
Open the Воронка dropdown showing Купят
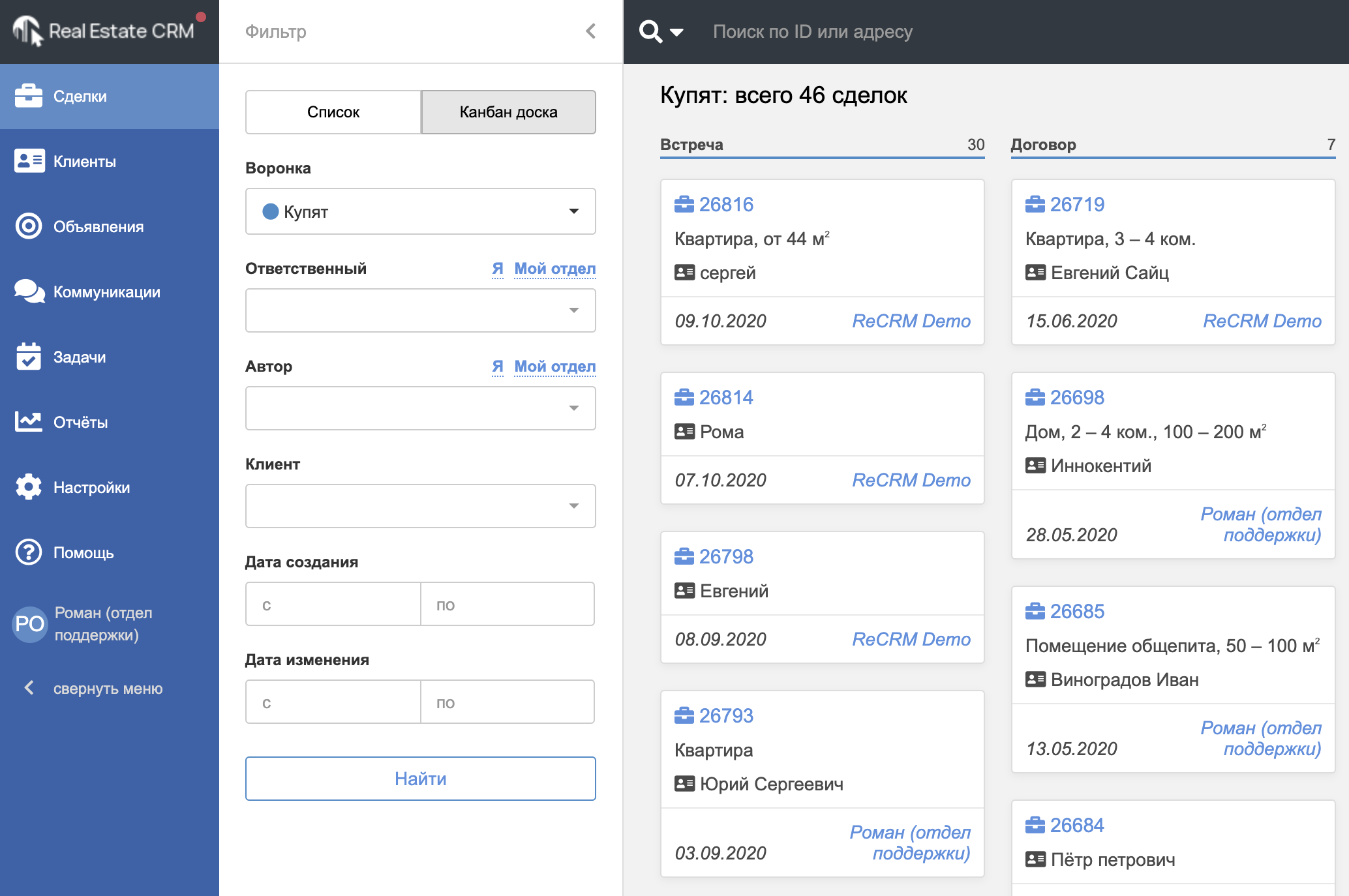point(421,211)
